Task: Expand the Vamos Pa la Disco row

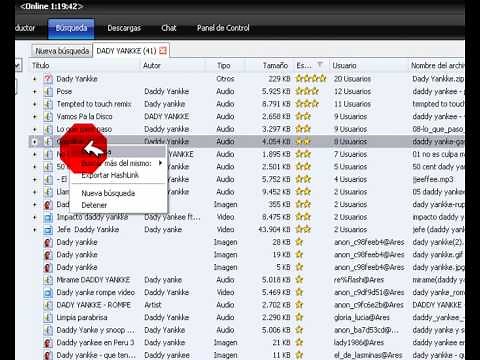Action: point(35,117)
